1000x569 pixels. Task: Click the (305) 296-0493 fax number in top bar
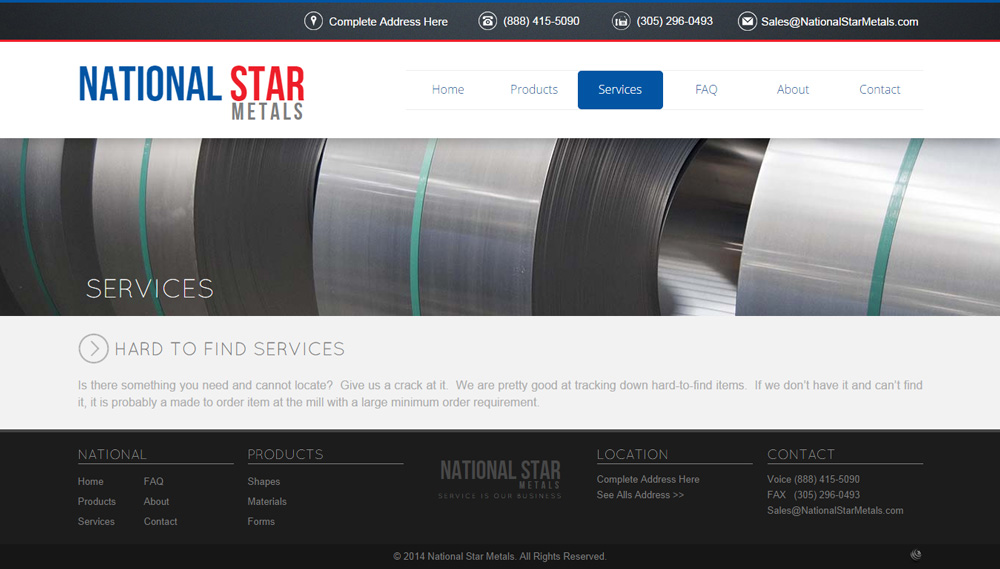675,21
